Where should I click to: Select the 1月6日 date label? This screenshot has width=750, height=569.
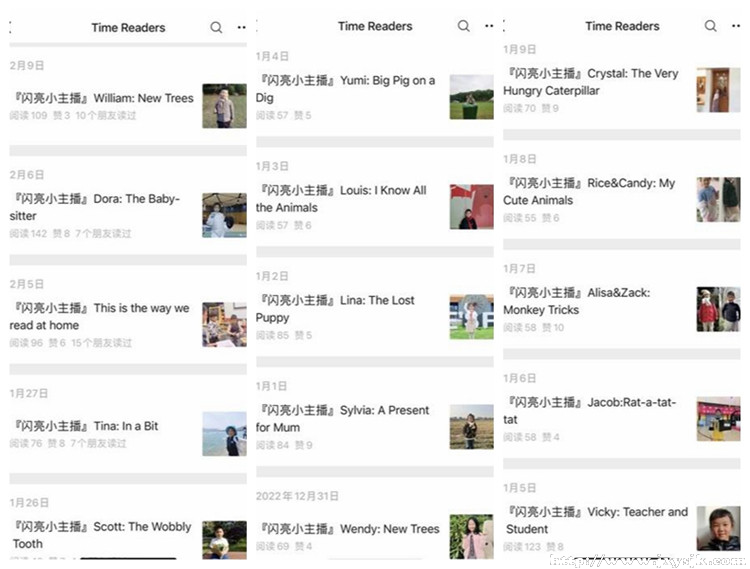pyautogui.click(x=519, y=378)
